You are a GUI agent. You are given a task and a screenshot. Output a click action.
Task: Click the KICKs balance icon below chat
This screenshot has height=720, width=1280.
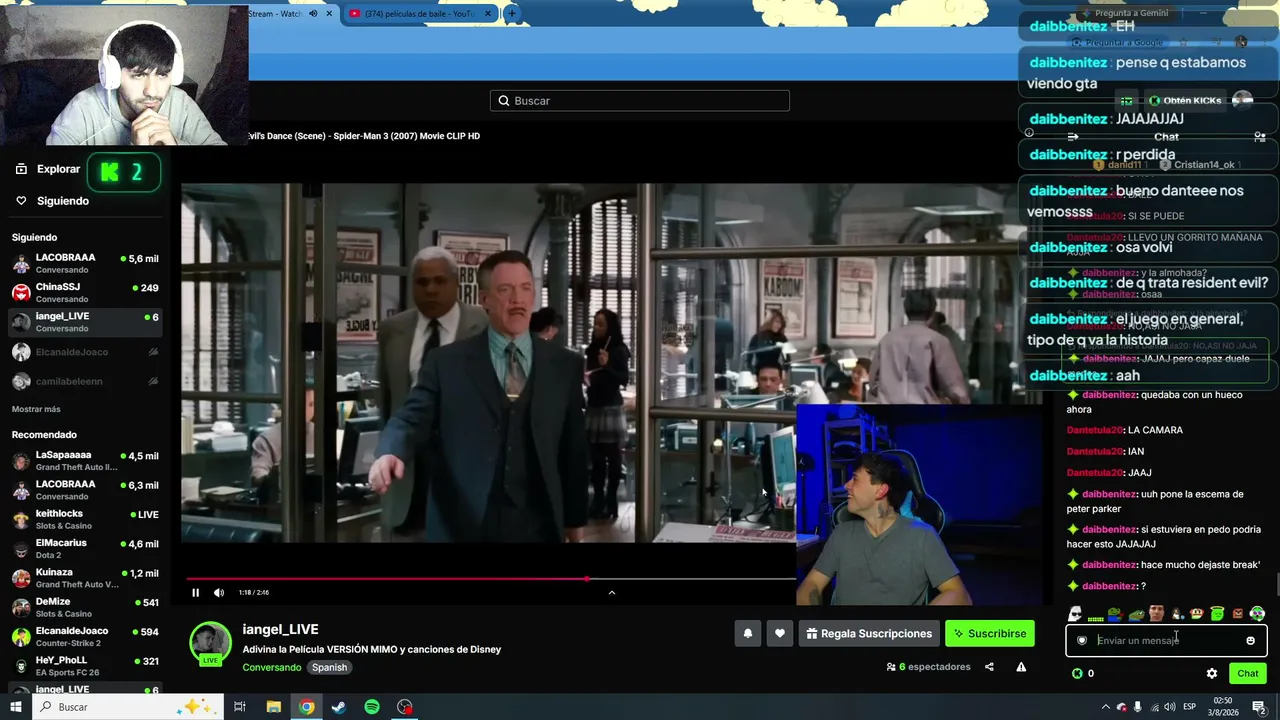click(x=1077, y=674)
